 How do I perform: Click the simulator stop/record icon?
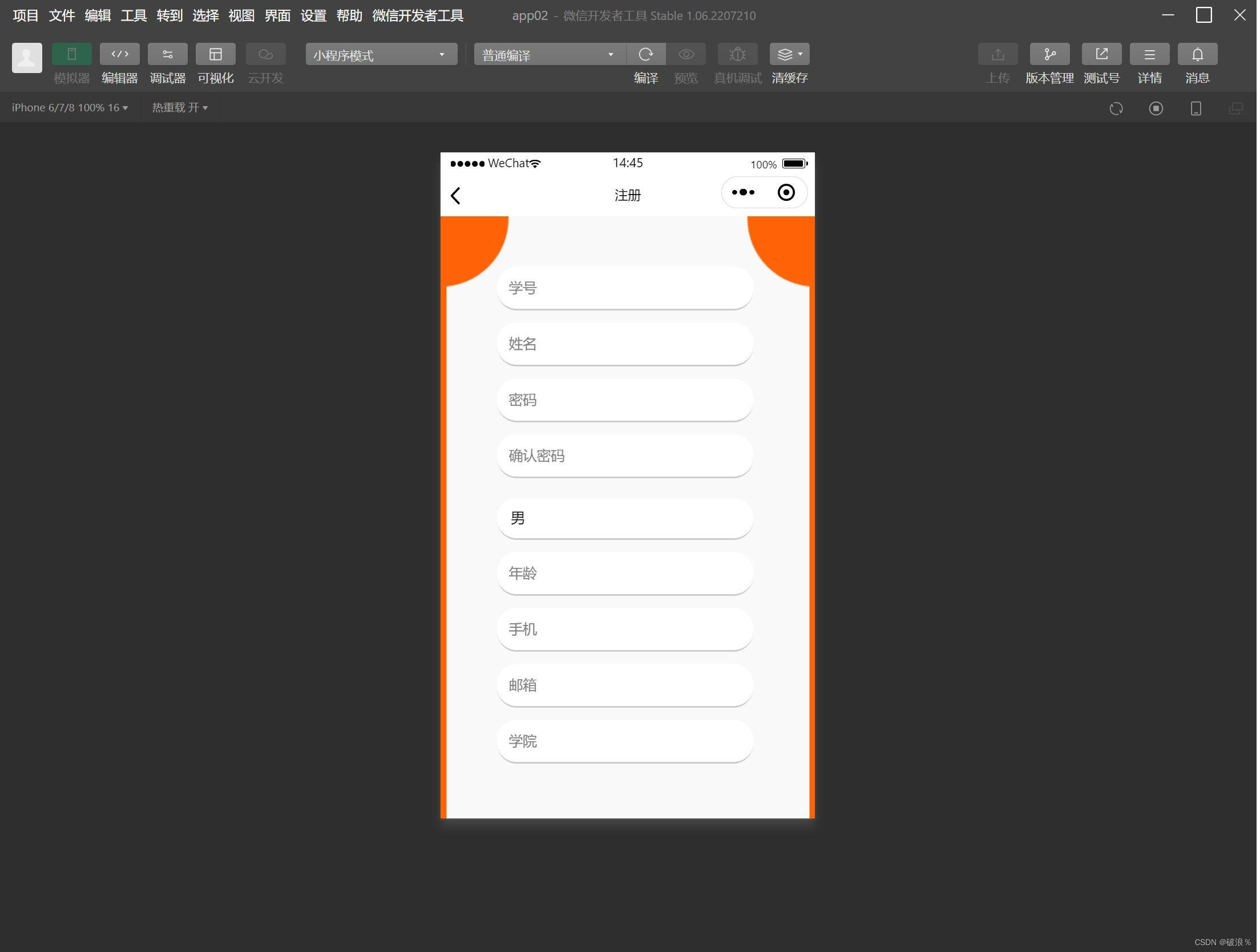[x=1156, y=108]
